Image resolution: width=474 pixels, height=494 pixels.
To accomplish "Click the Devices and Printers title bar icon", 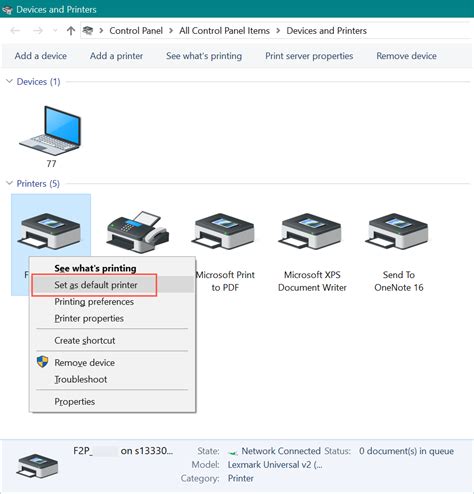I will tap(7, 10).
